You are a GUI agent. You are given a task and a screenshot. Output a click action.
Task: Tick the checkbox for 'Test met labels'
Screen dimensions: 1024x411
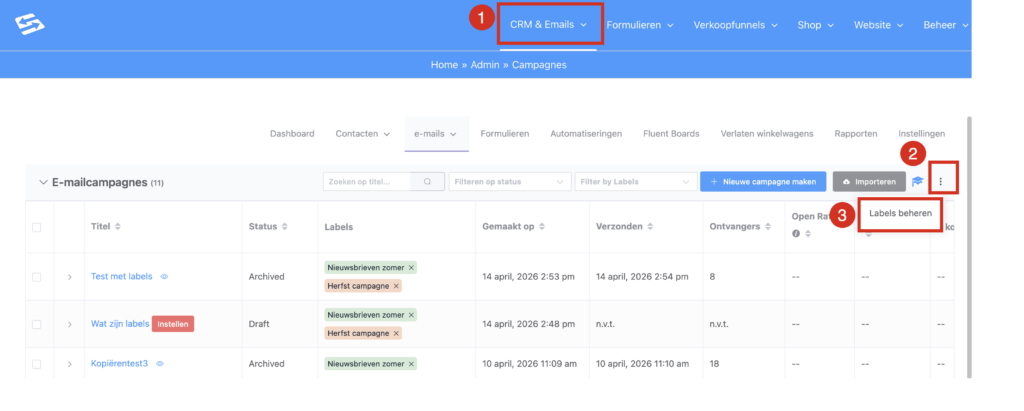(37, 277)
